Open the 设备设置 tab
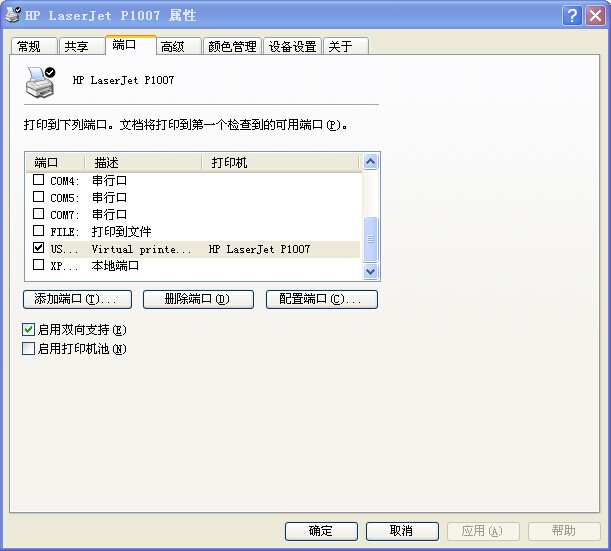The width and height of the screenshot is (611, 551). (x=292, y=46)
